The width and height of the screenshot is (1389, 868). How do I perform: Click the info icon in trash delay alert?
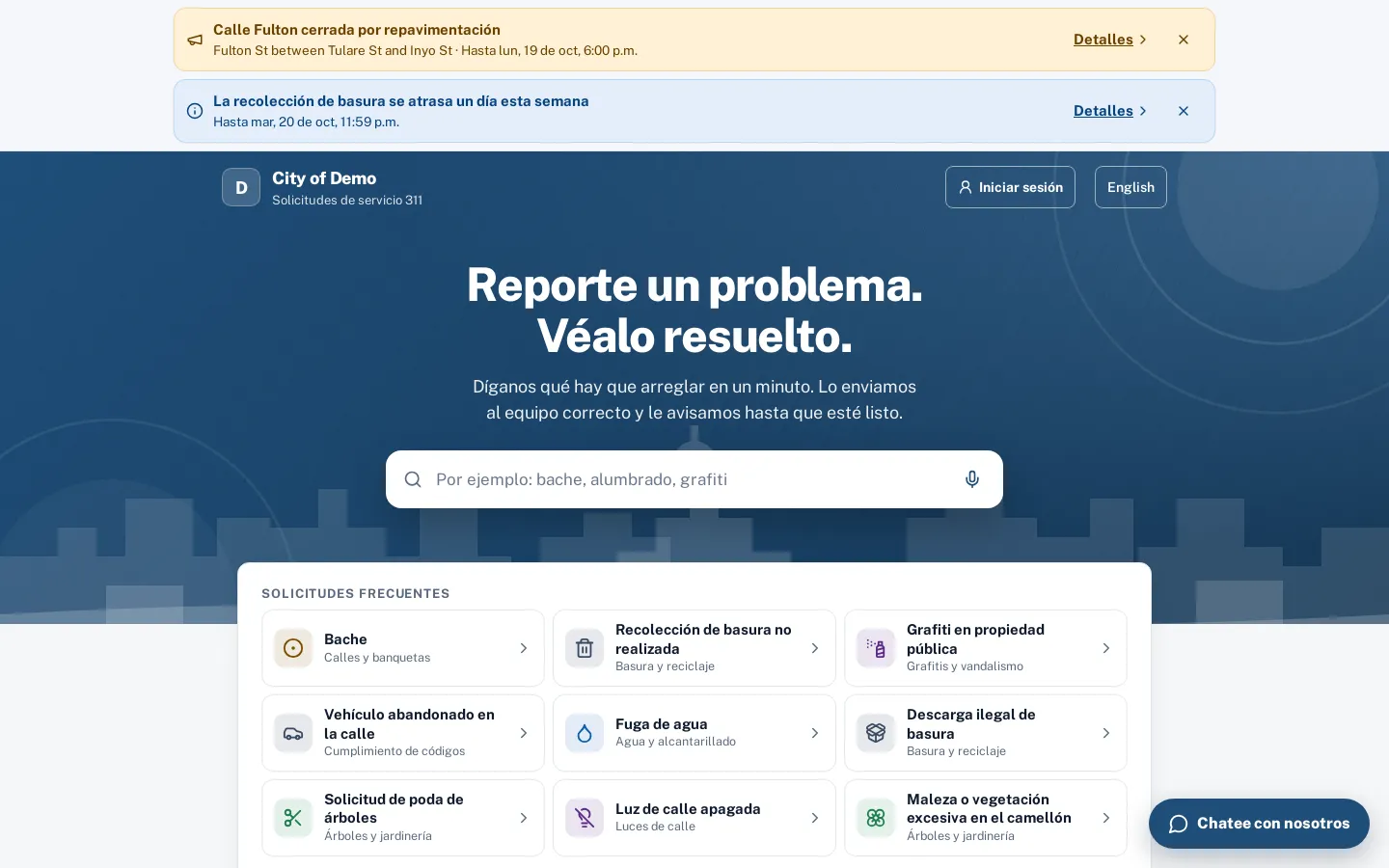[x=195, y=111]
